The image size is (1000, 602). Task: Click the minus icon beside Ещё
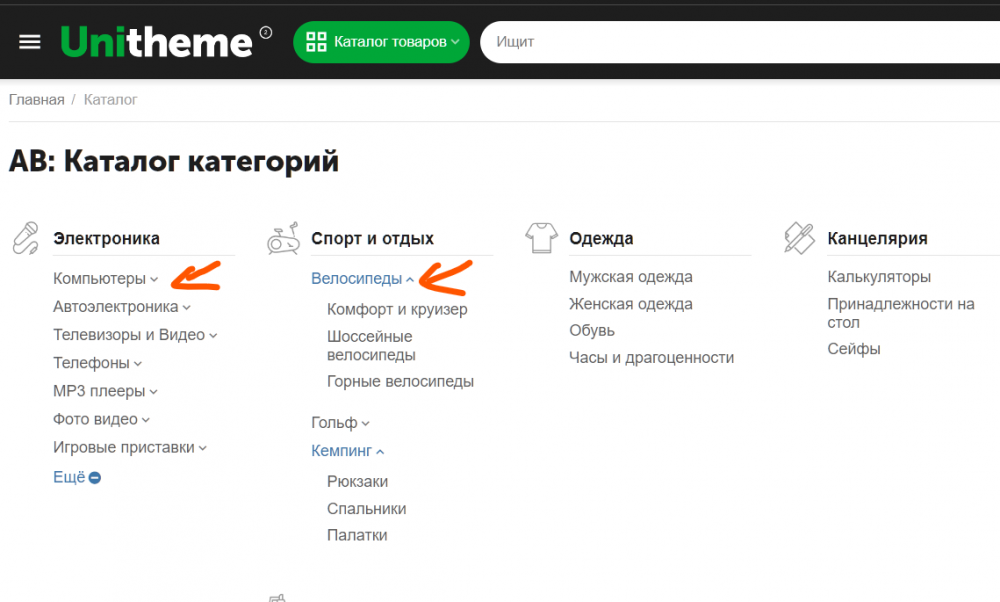pos(95,478)
